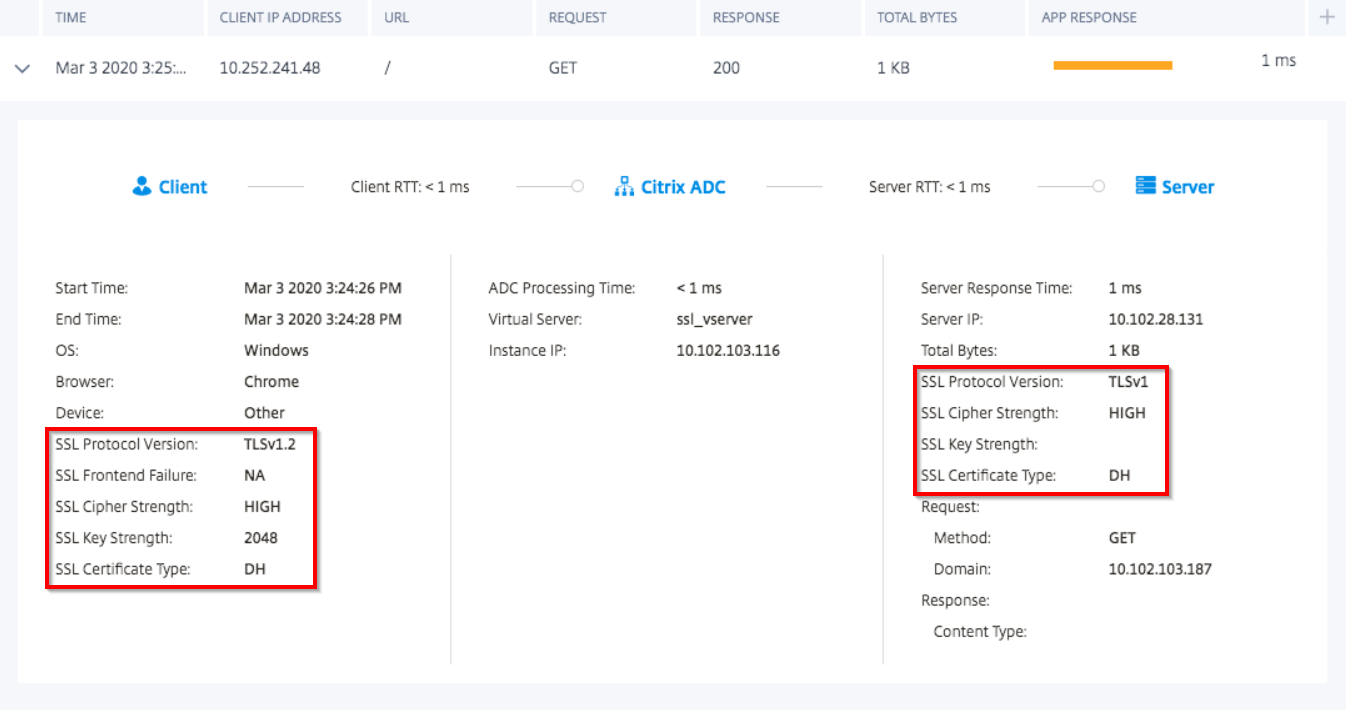This screenshot has width=1346, height=710.
Task: Click the circle node after Client RTT
Action: [x=577, y=186]
